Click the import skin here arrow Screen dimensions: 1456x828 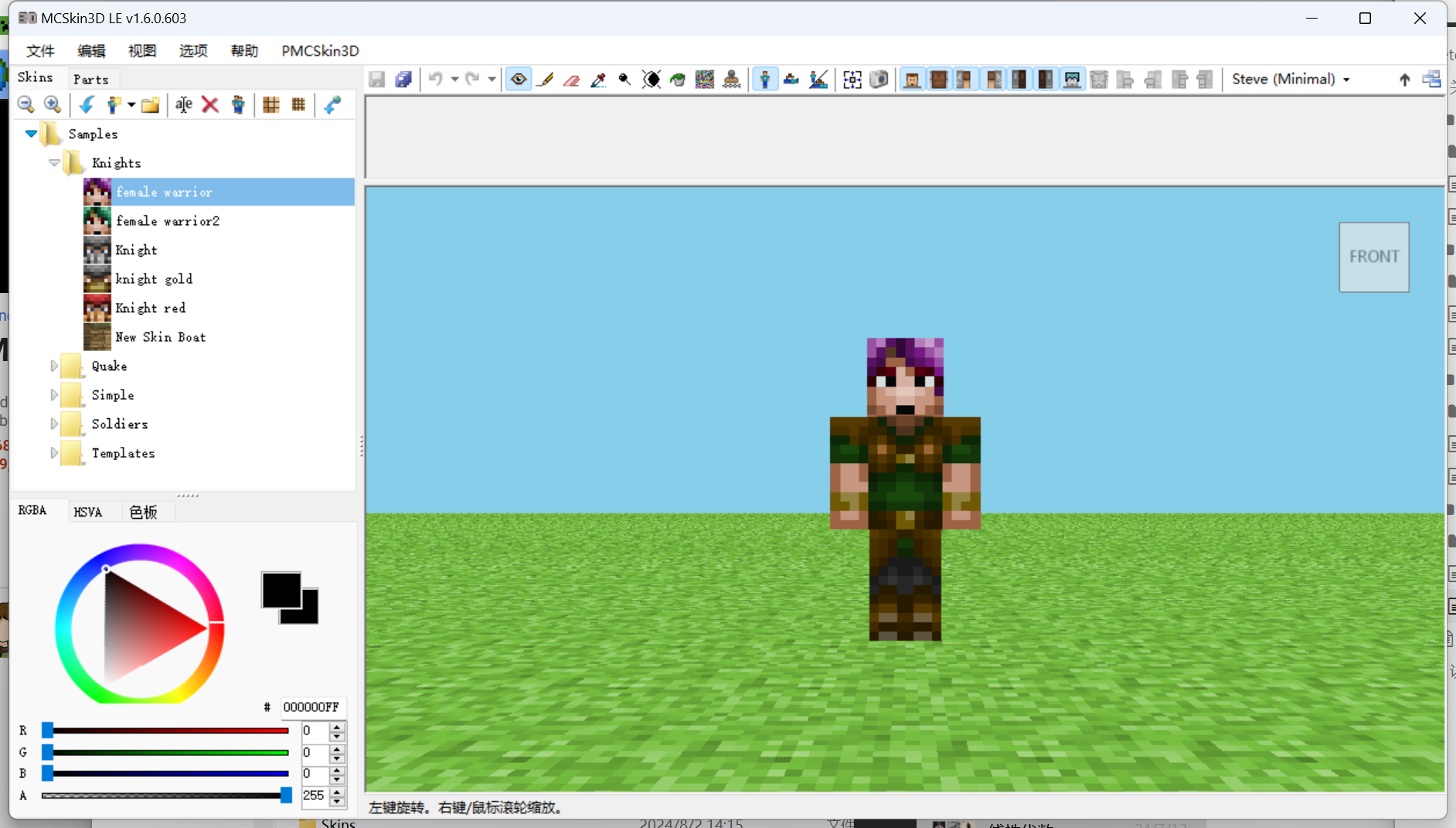click(x=87, y=104)
